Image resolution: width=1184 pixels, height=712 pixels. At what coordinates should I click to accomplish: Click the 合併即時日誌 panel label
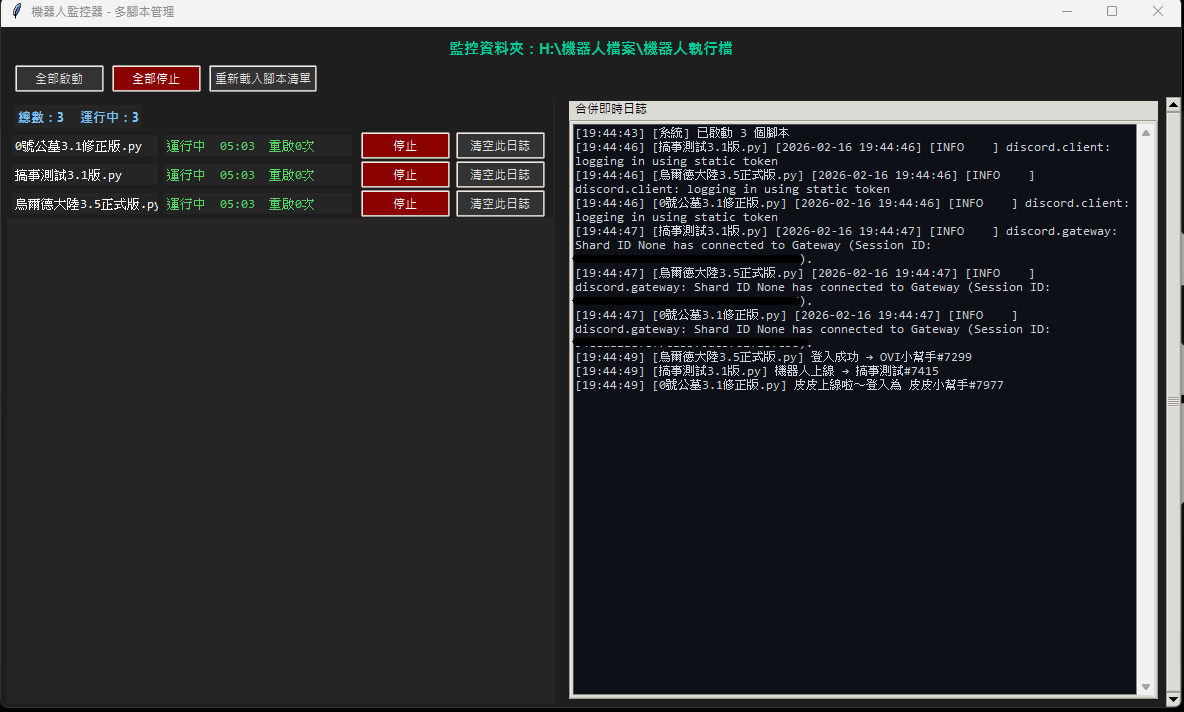611,109
